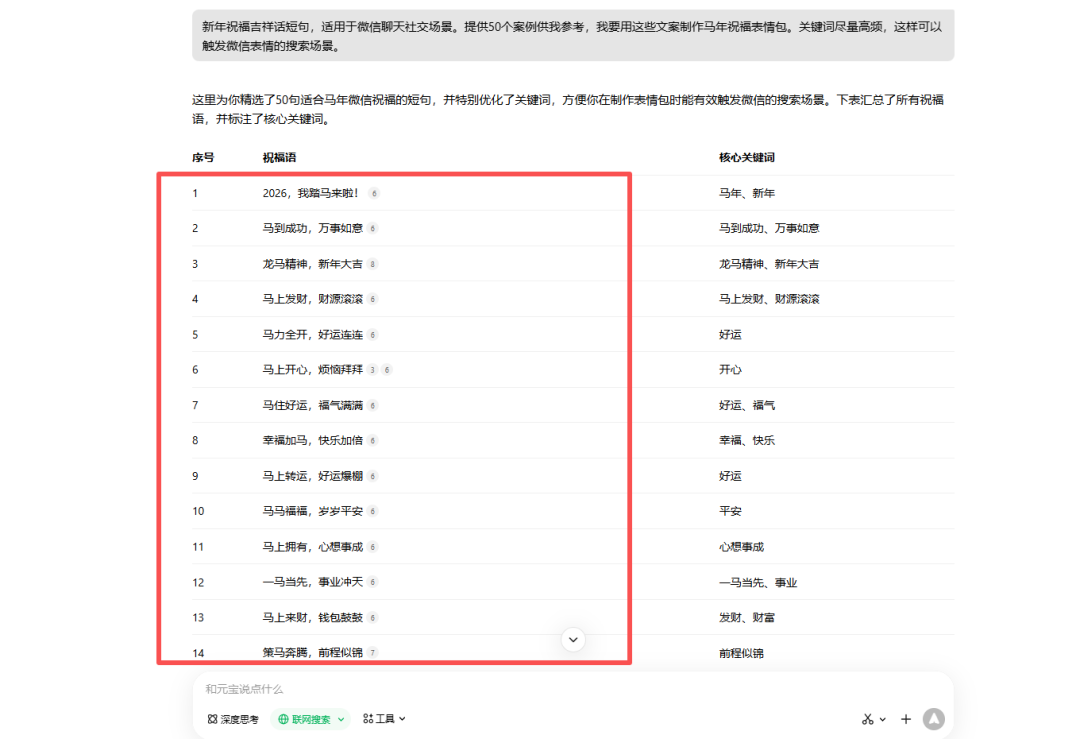
Task: Open citation badge next to 2026，我踏马来啦！
Action: pyautogui.click(x=374, y=194)
